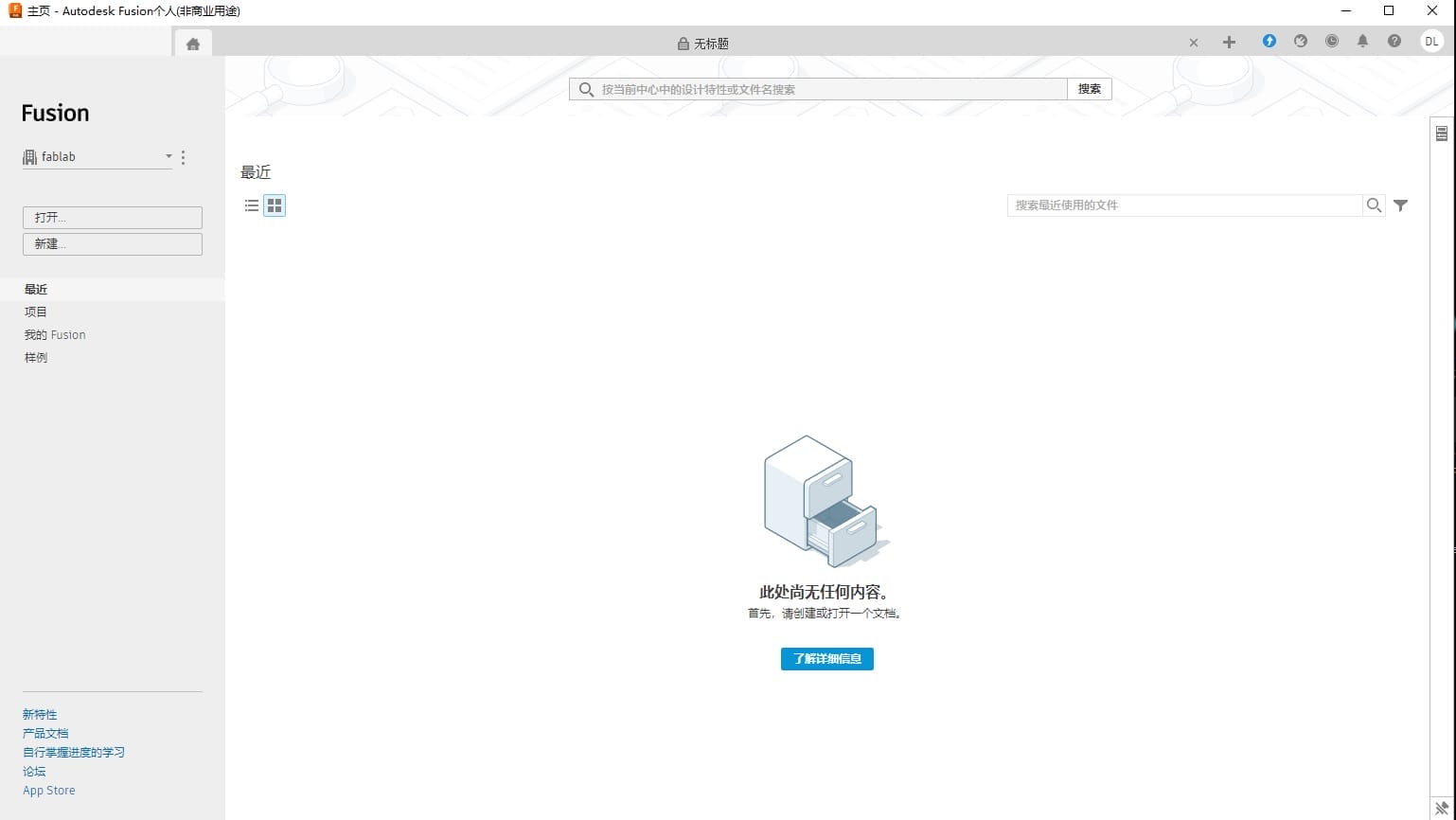
Task: Click the 搜索 button
Action: click(x=1090, y=89)
